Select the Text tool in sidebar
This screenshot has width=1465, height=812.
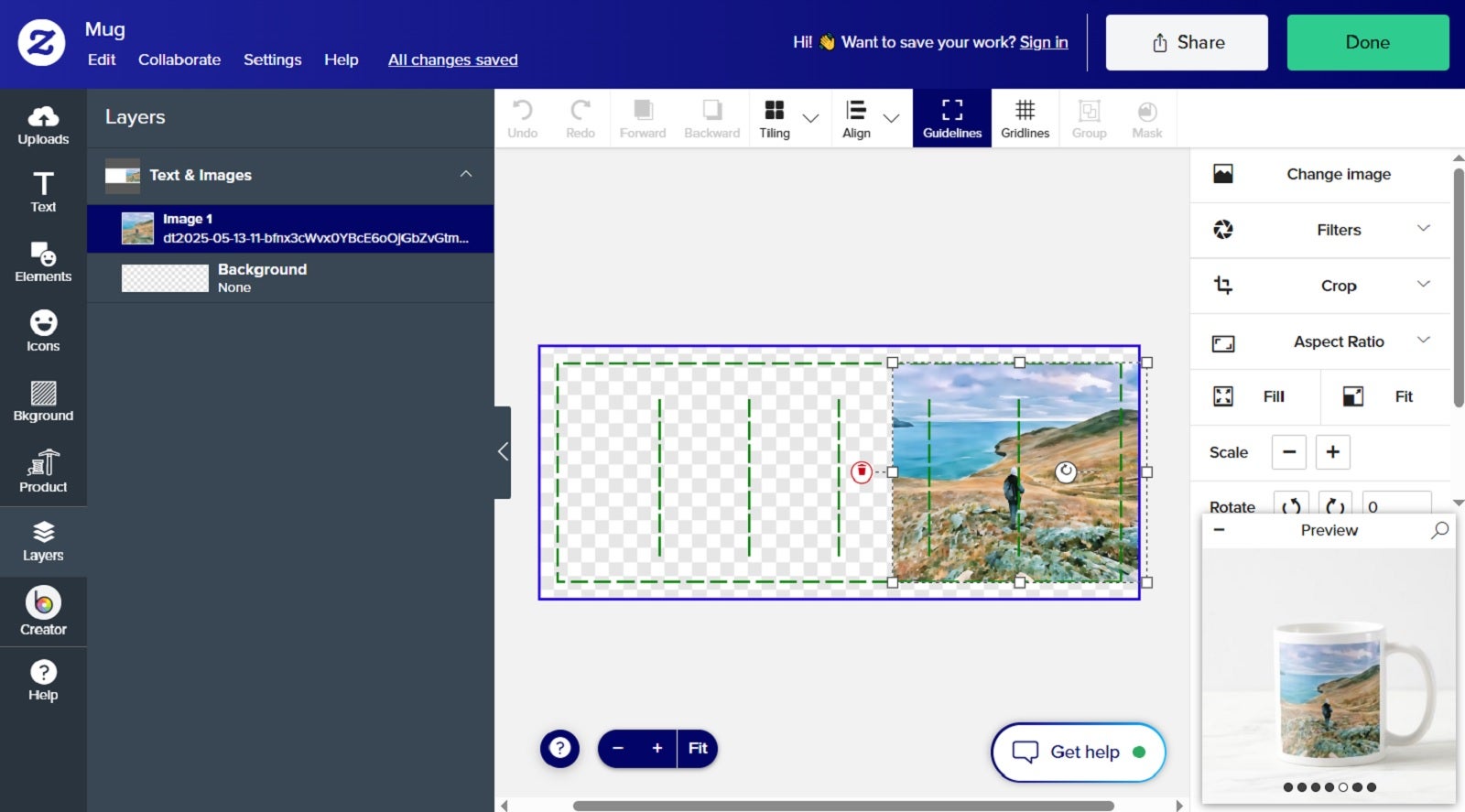[43, 192]
